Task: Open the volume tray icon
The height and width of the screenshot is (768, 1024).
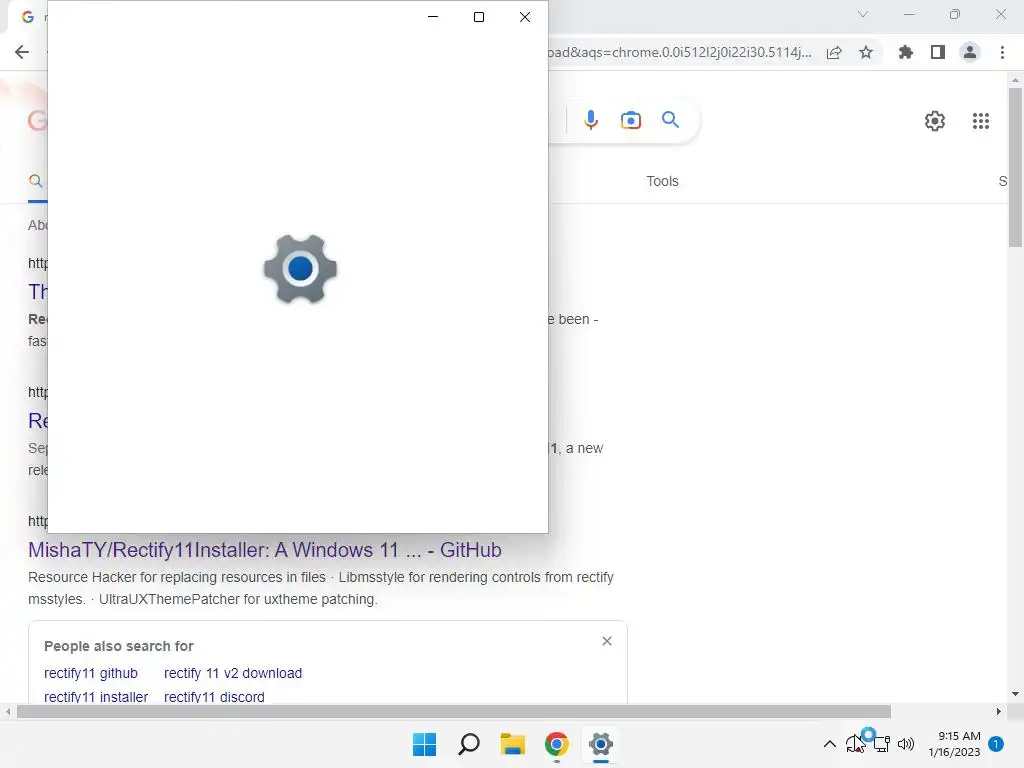Action: (x=906, y=744)
